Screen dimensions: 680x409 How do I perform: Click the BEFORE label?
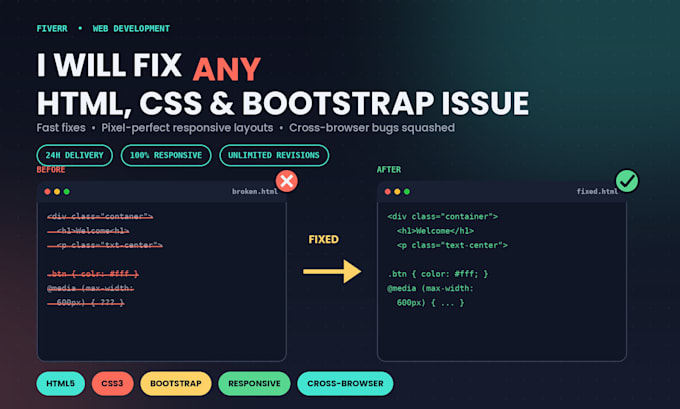(51, 170)
